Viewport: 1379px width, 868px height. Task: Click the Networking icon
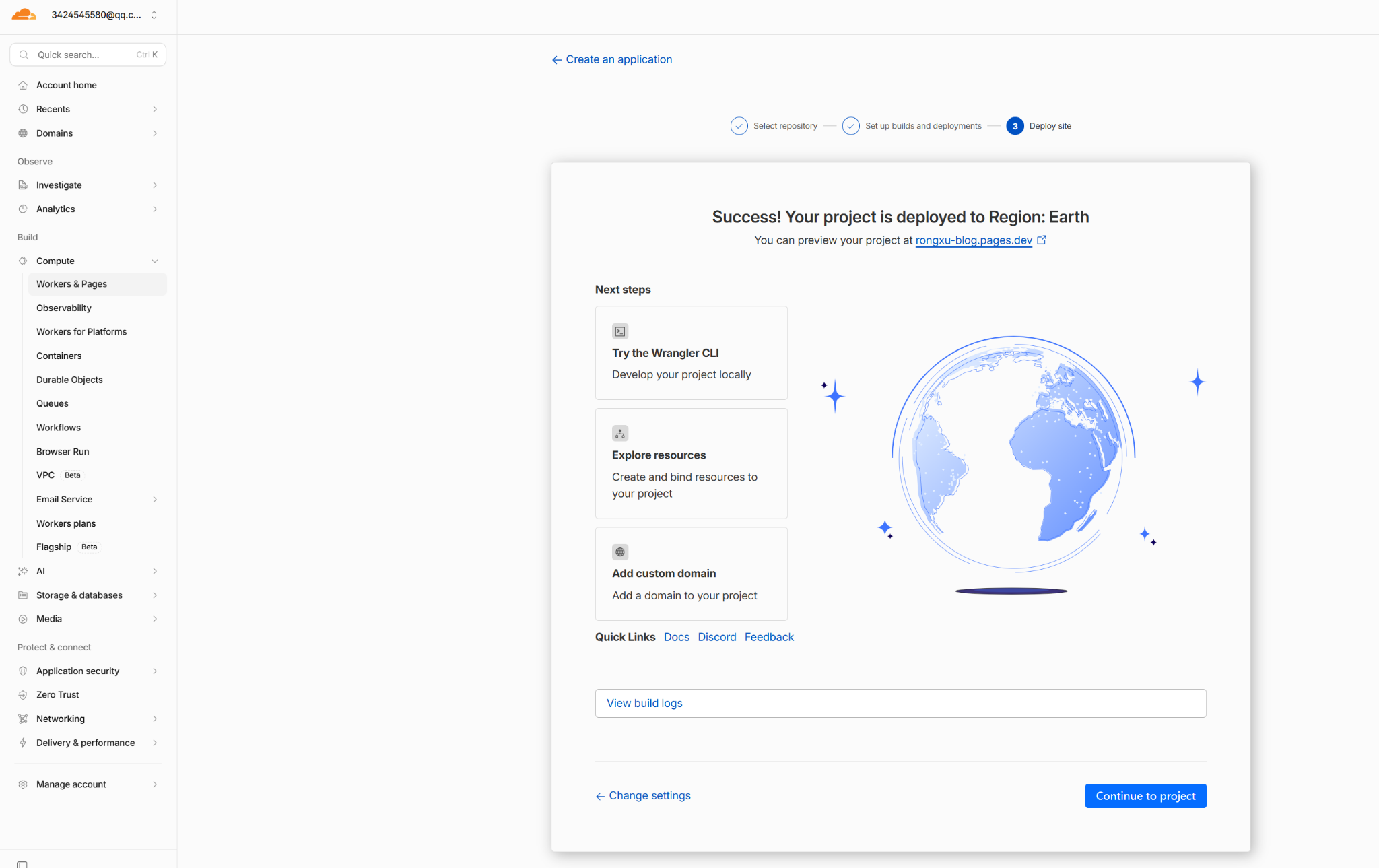point(23,719)
